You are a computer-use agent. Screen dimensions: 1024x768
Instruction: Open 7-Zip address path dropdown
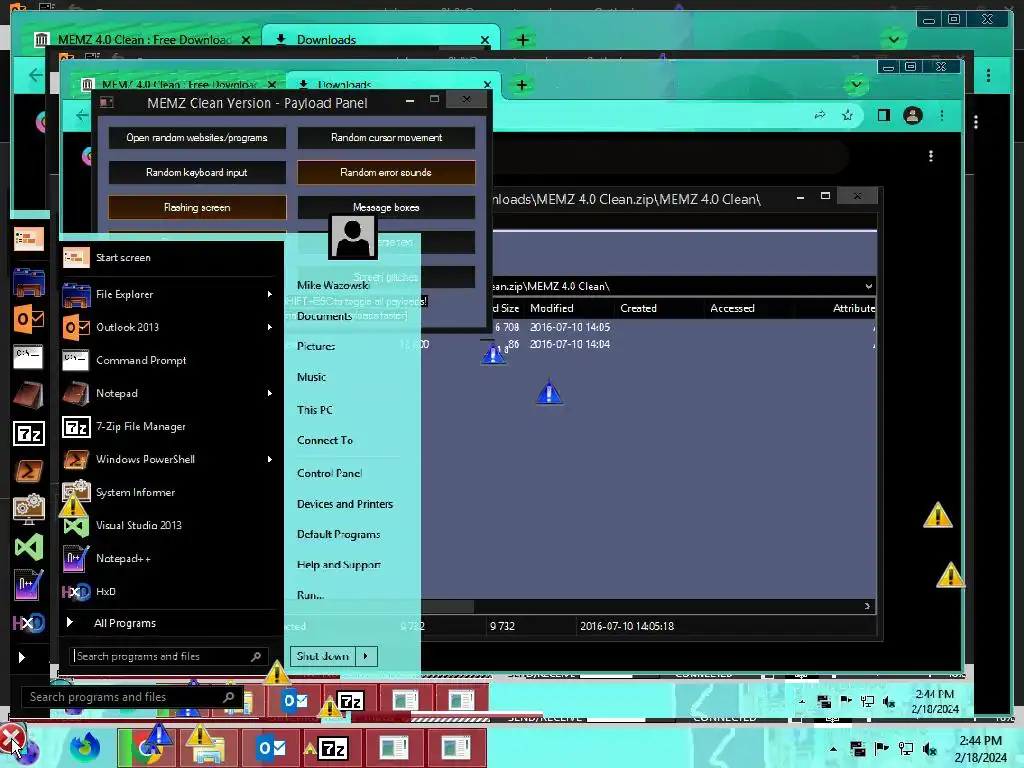coord(868,286)
